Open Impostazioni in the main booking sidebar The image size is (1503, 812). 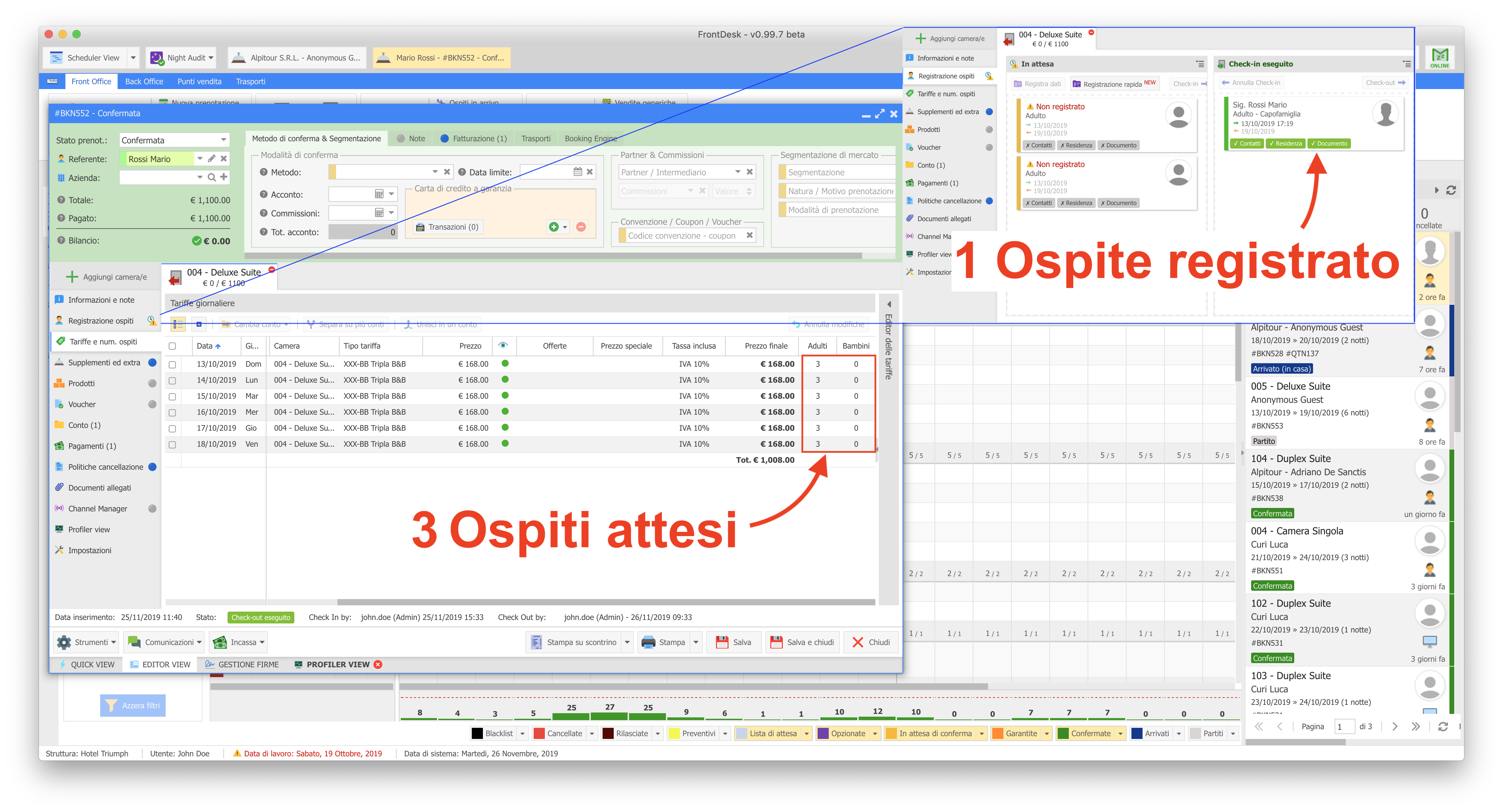[89, 550]
